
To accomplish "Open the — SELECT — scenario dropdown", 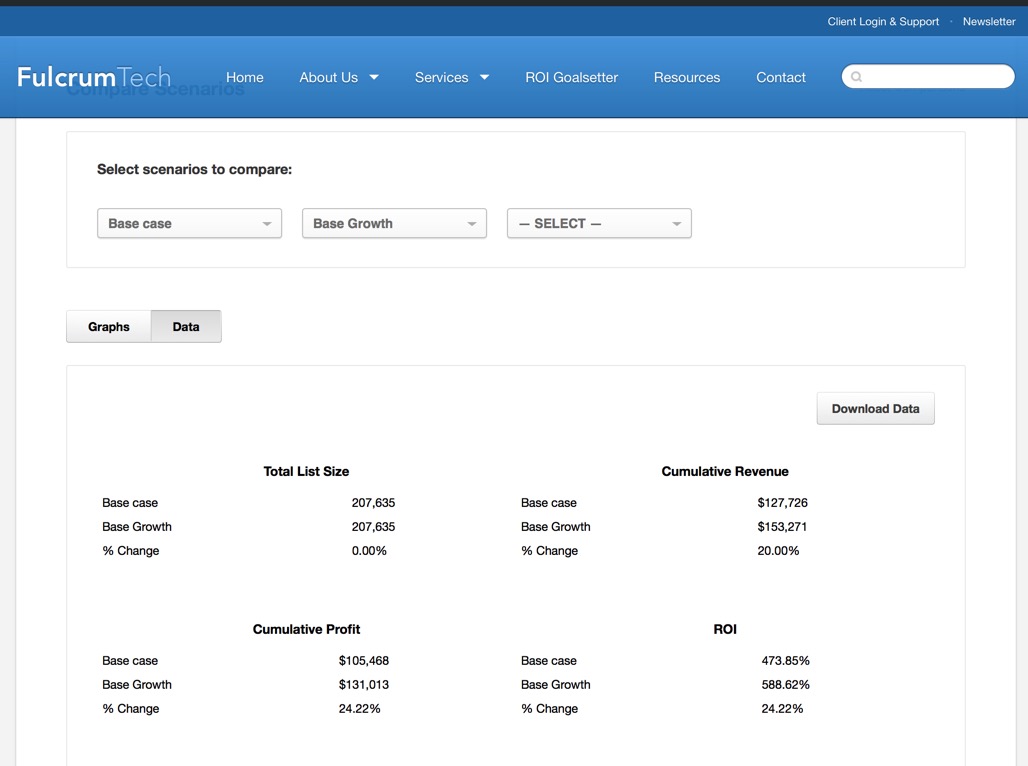I will (x=598, y=223).
